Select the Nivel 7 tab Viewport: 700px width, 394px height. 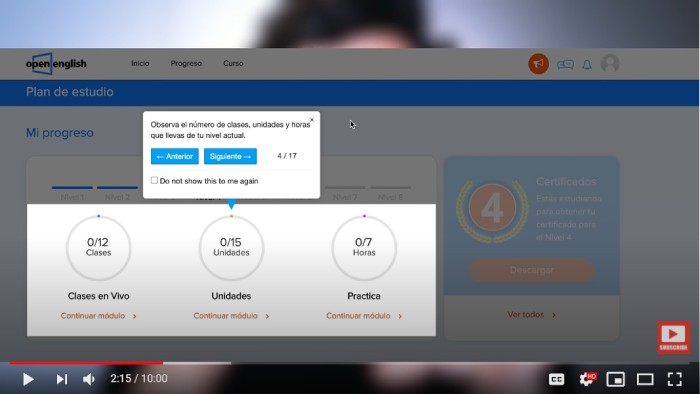click(x=345, y=193)
